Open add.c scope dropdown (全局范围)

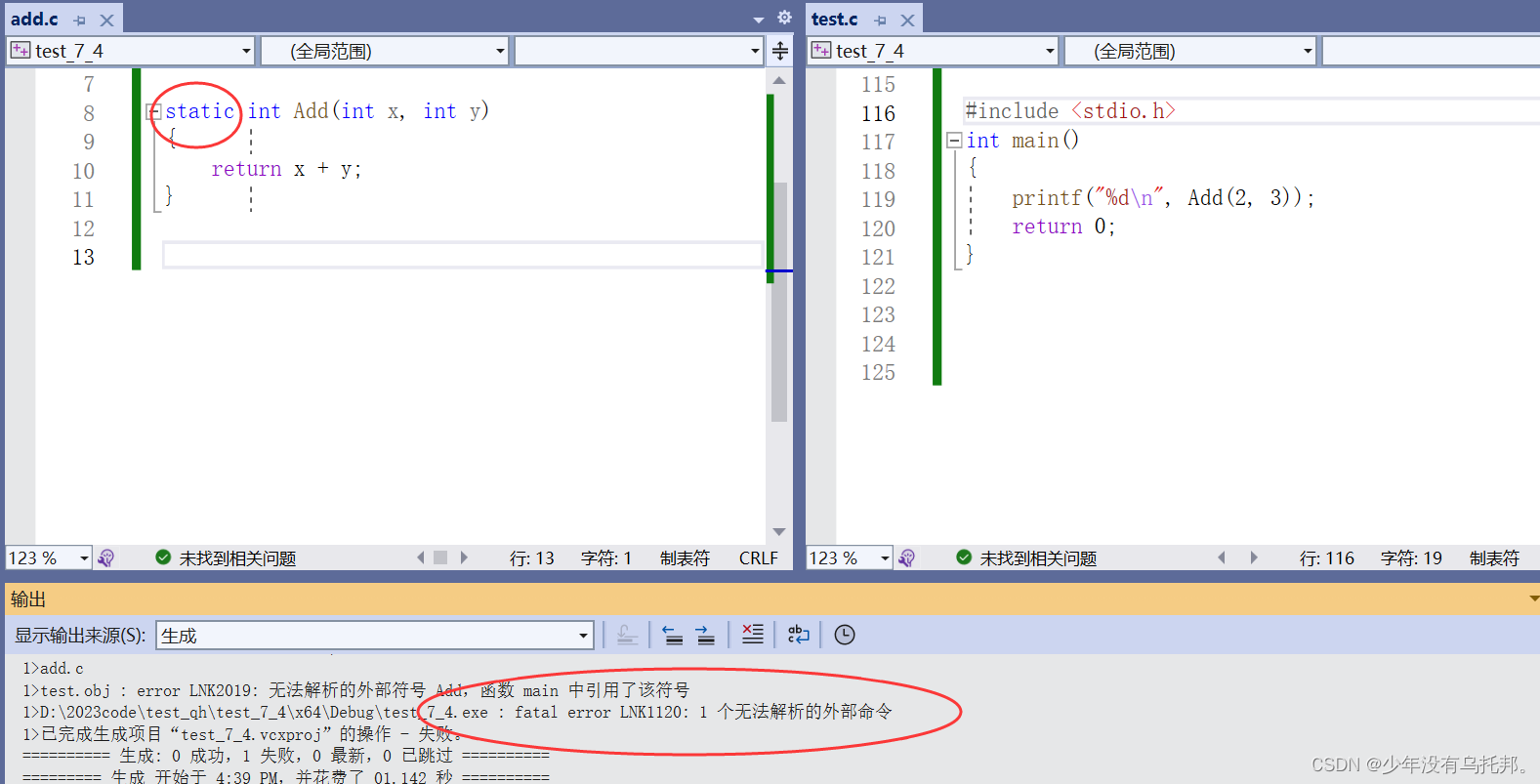[385, 51]
